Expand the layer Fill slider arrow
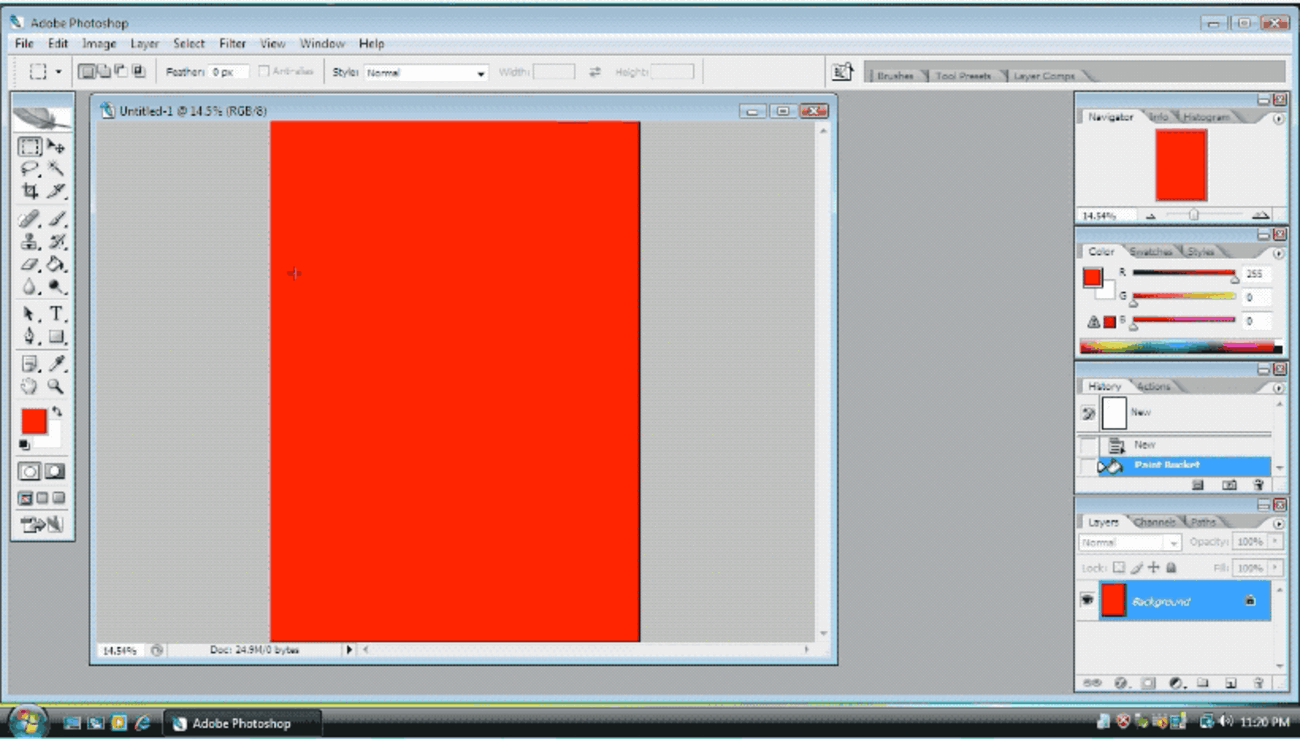 pos(1274,568)
